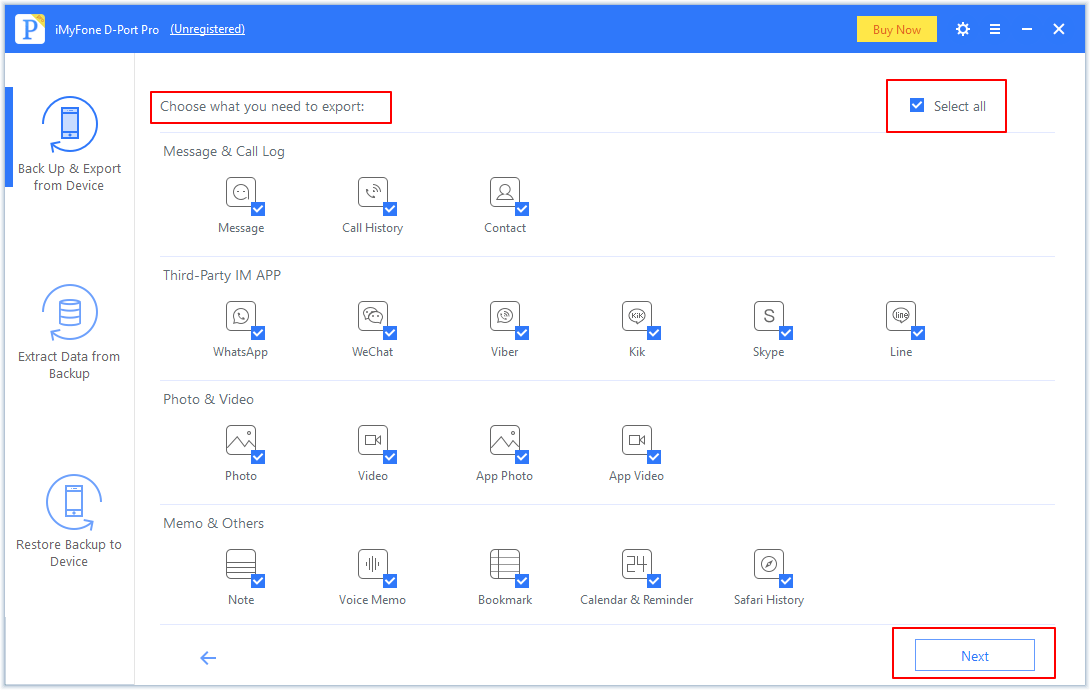Viewport: 1090px width, 690px height.
Task: Click the Bookmark label
Action: pos(505,600)
